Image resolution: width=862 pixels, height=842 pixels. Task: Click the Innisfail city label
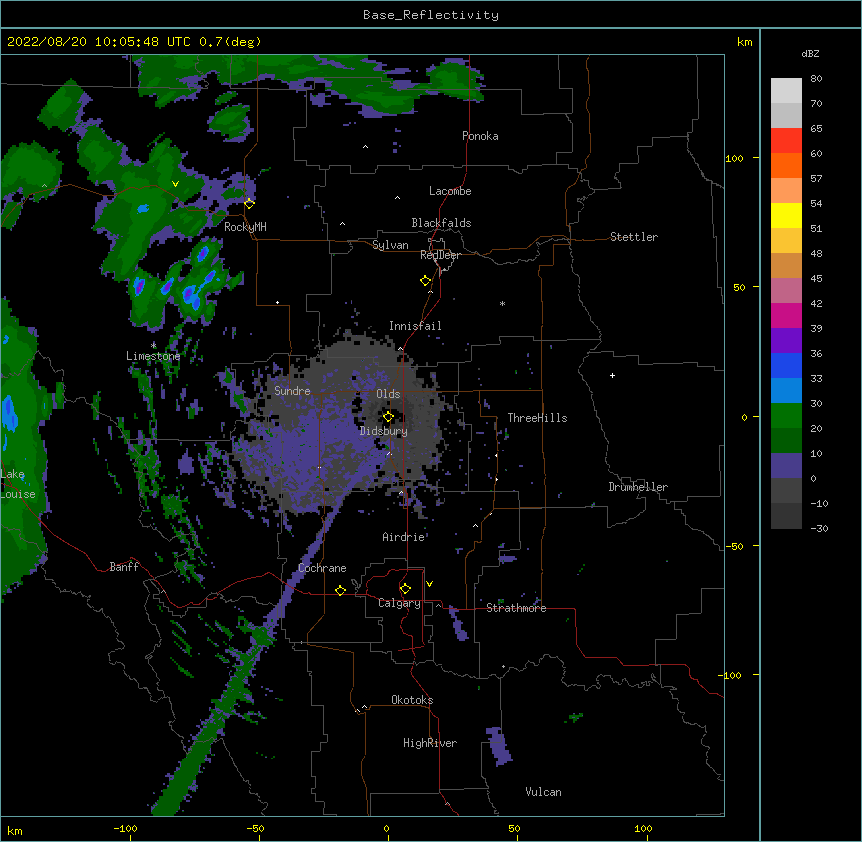[x=415, y=326]
